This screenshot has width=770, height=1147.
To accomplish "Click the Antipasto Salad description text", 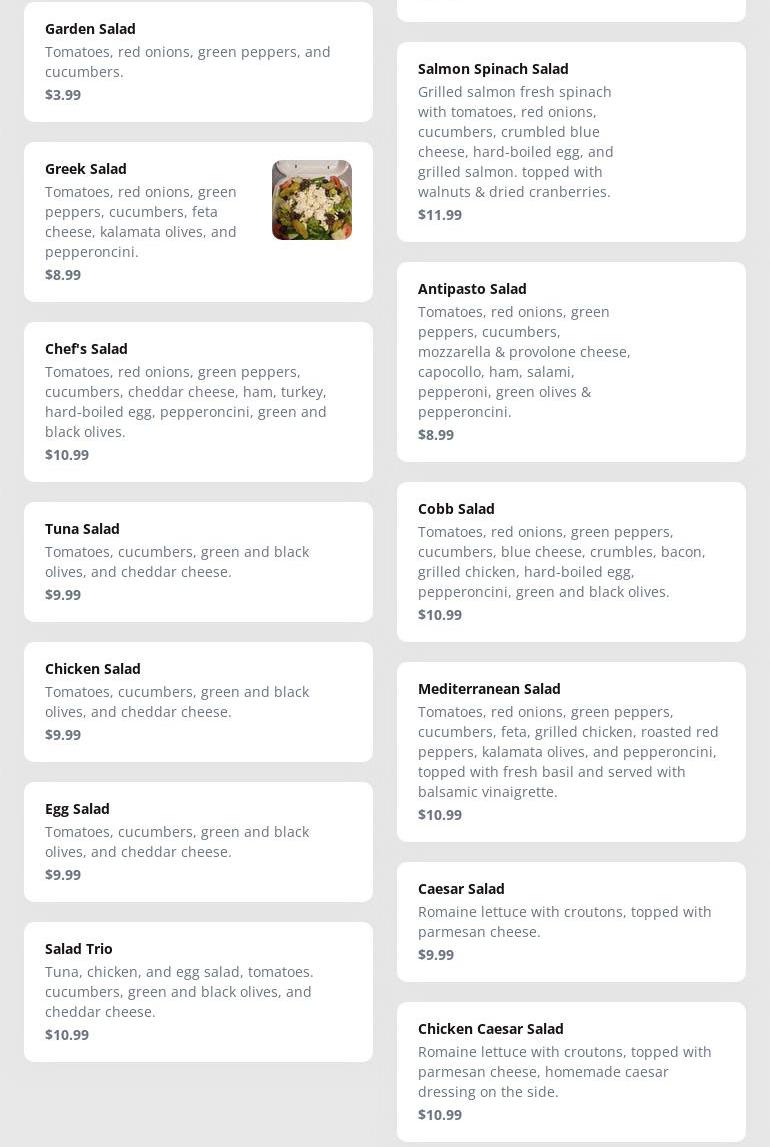I will (x=523, y=361).
